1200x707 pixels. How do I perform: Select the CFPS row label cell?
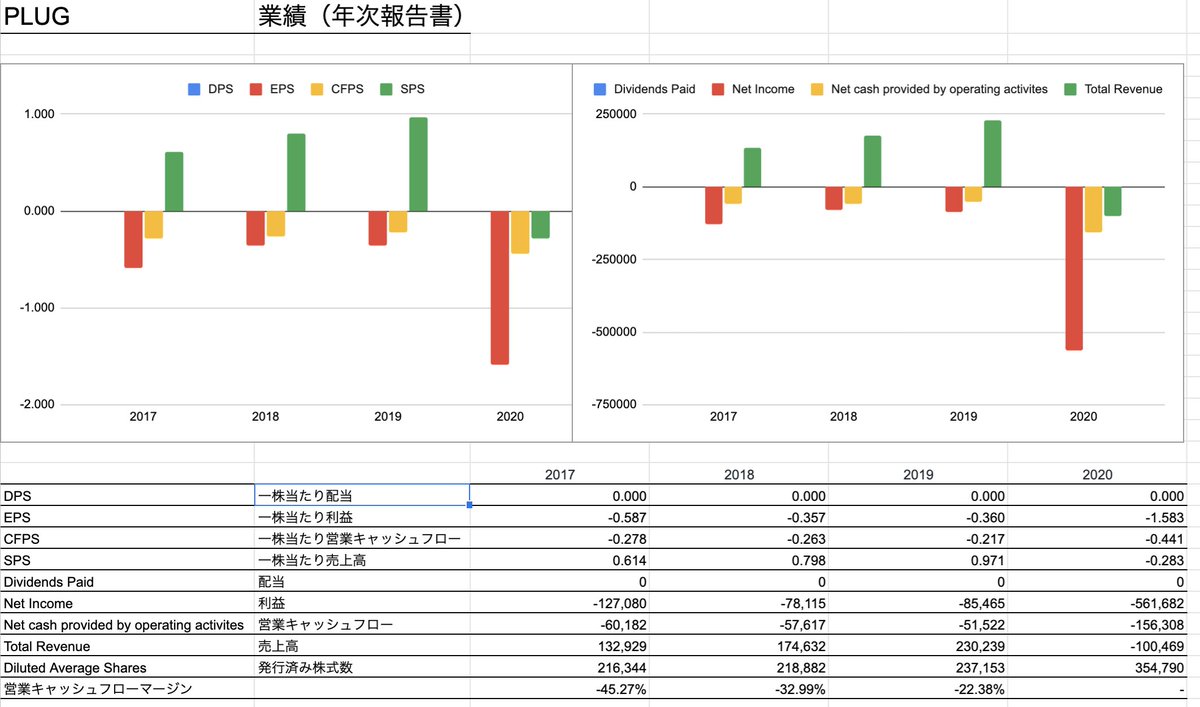[x=127, y=539]
